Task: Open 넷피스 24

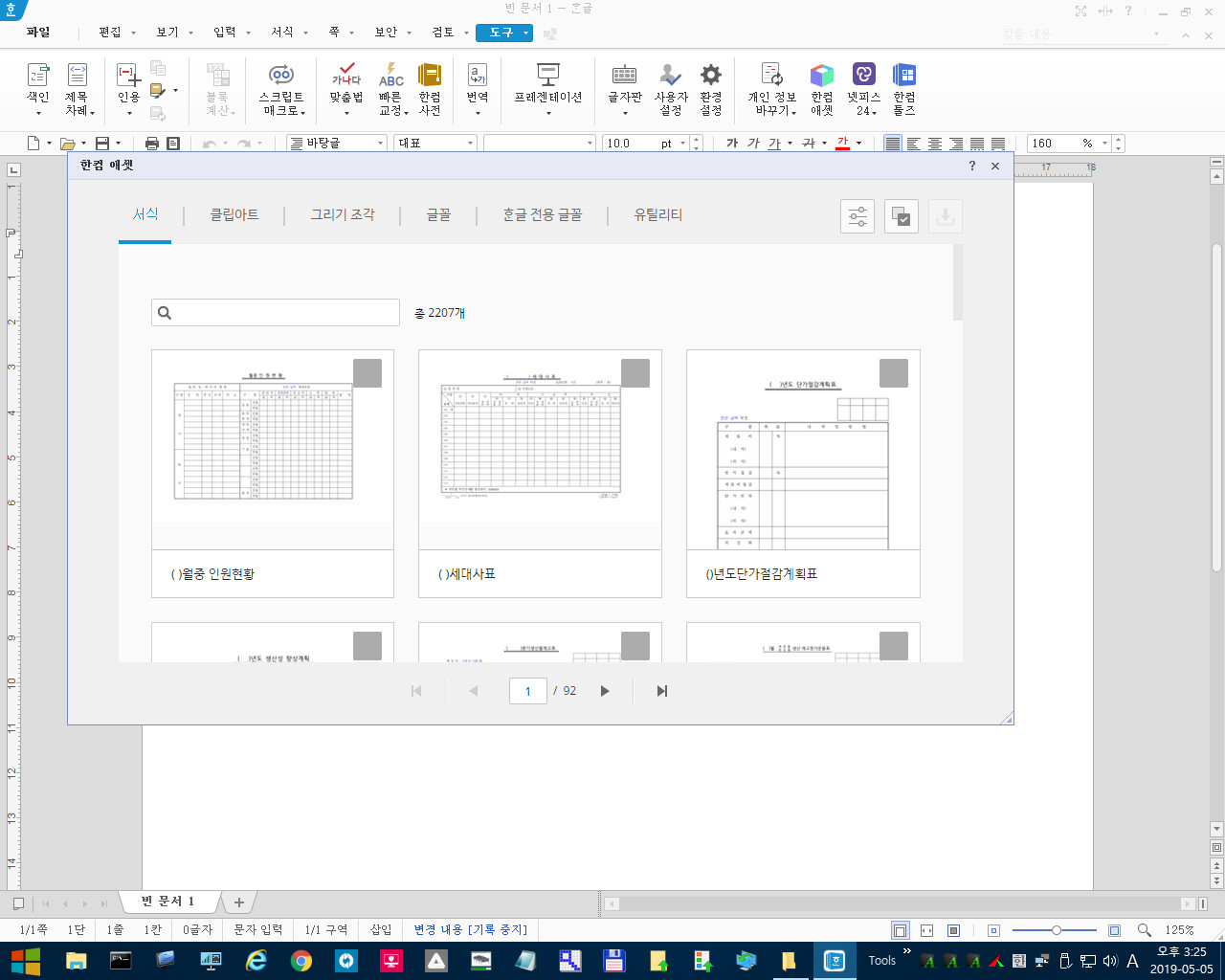Action: 863,89
